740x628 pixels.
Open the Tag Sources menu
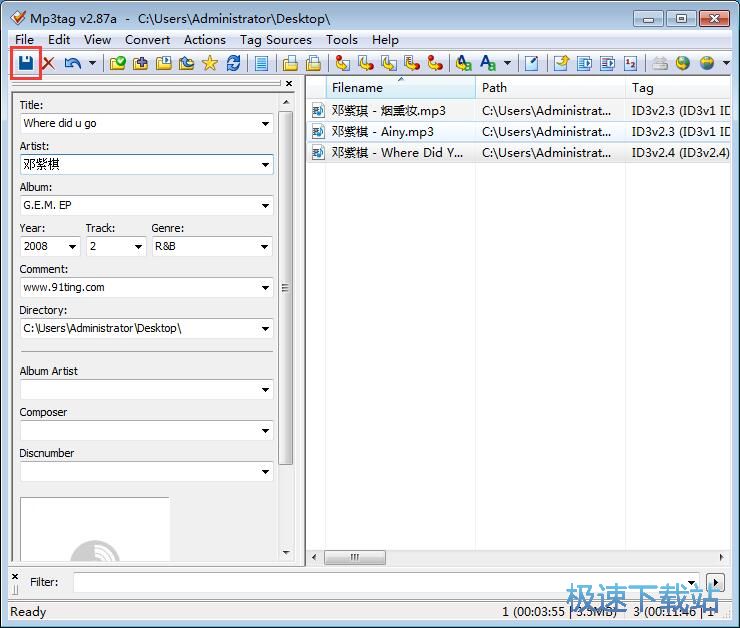point(276,40)
